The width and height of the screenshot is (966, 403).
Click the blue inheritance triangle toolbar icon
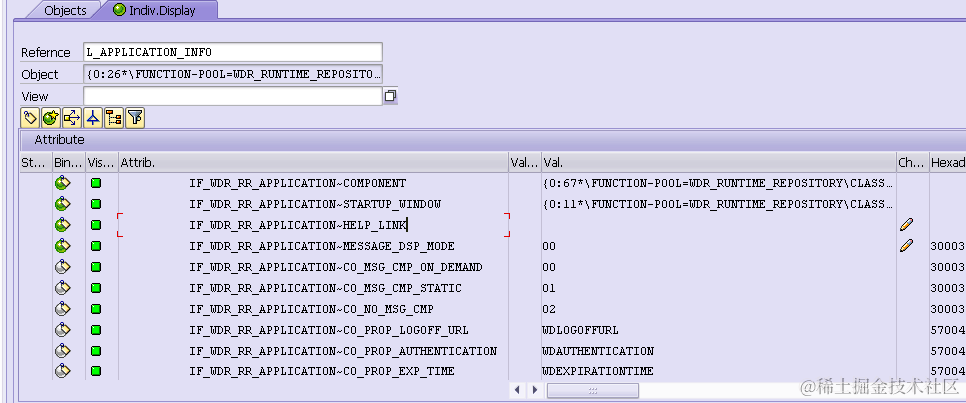point(92,117)
